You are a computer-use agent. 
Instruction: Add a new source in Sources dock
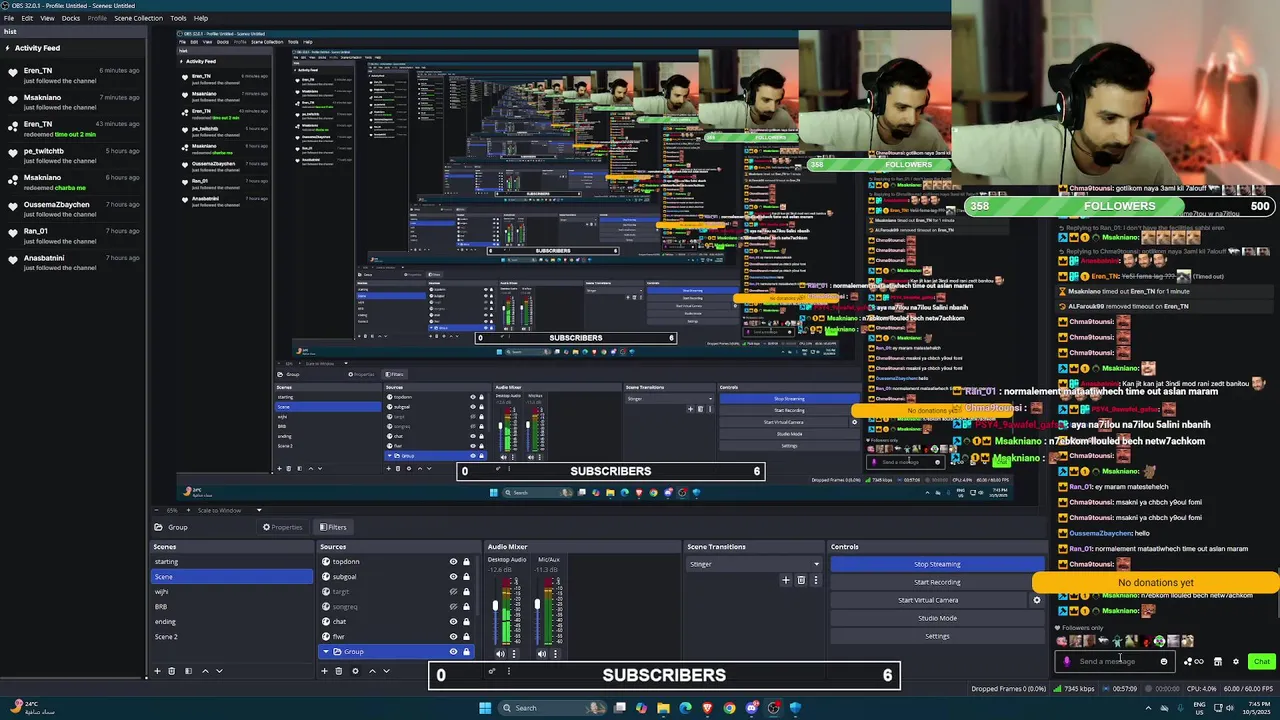coord(324,671)
